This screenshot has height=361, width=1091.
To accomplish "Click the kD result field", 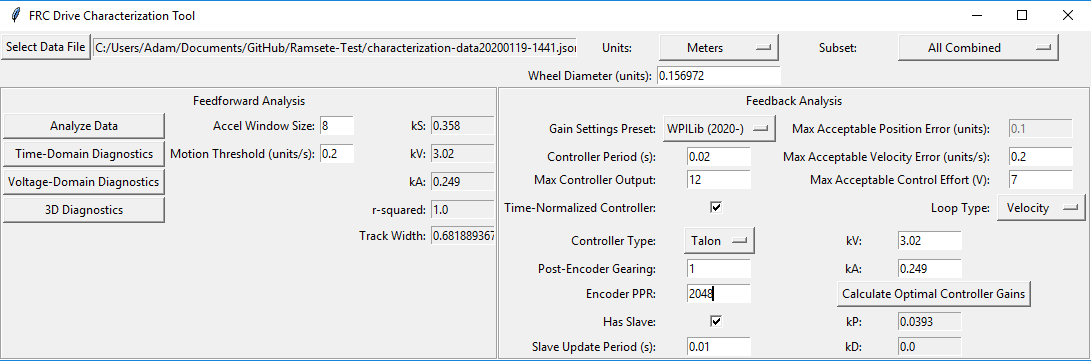I will click(x=930, y=346).
